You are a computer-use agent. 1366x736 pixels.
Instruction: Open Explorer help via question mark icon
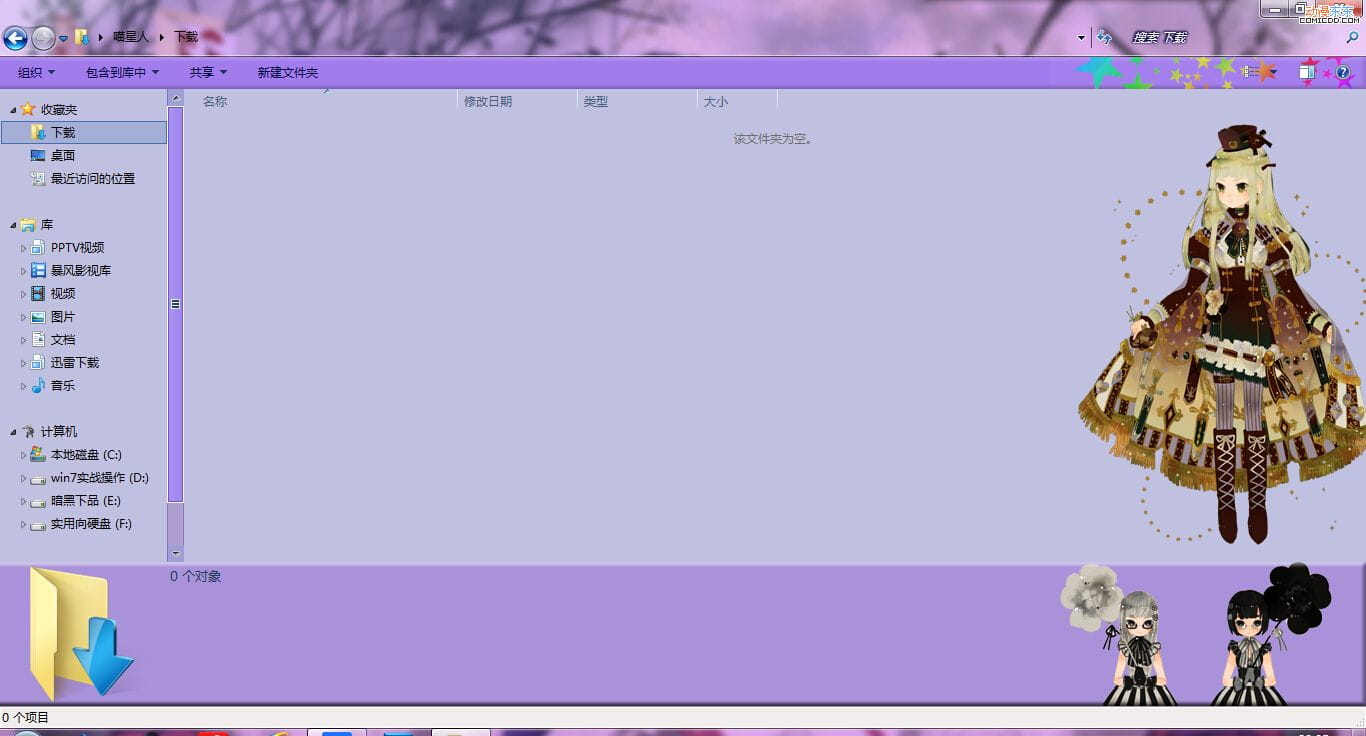click(1341, 72)
